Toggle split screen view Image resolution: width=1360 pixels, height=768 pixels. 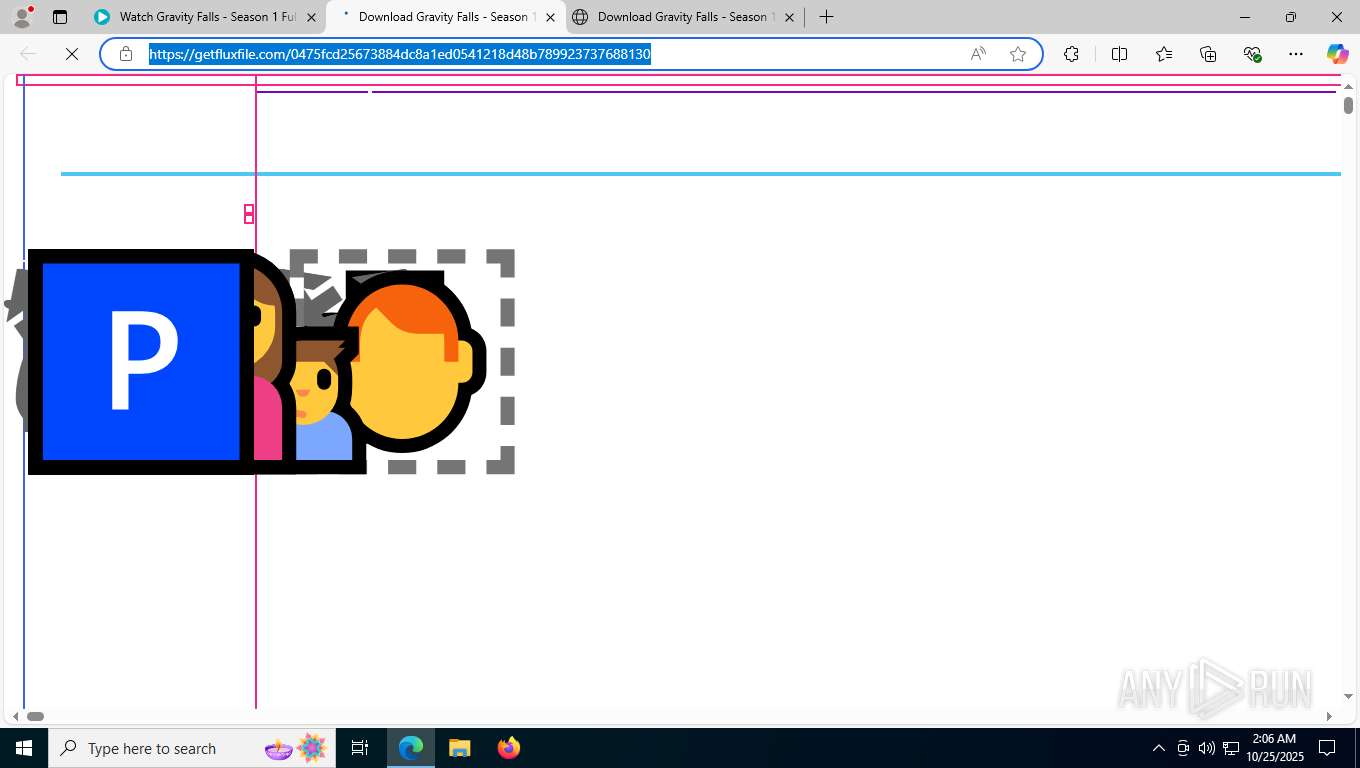point(1119,54)
